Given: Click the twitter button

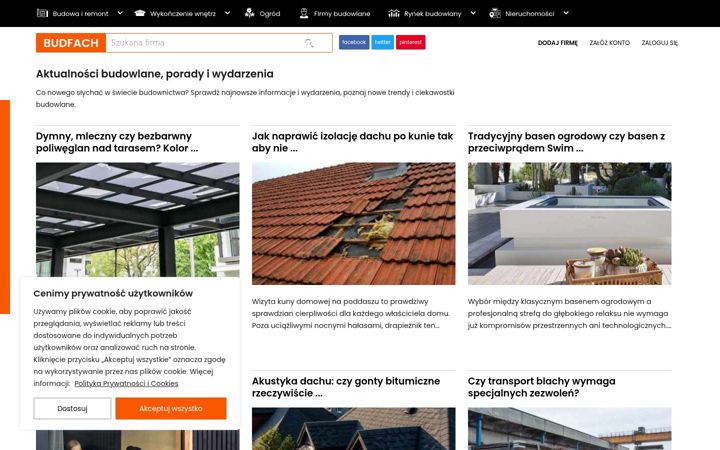Looking at the screenshot, I should tap(382, 42).
